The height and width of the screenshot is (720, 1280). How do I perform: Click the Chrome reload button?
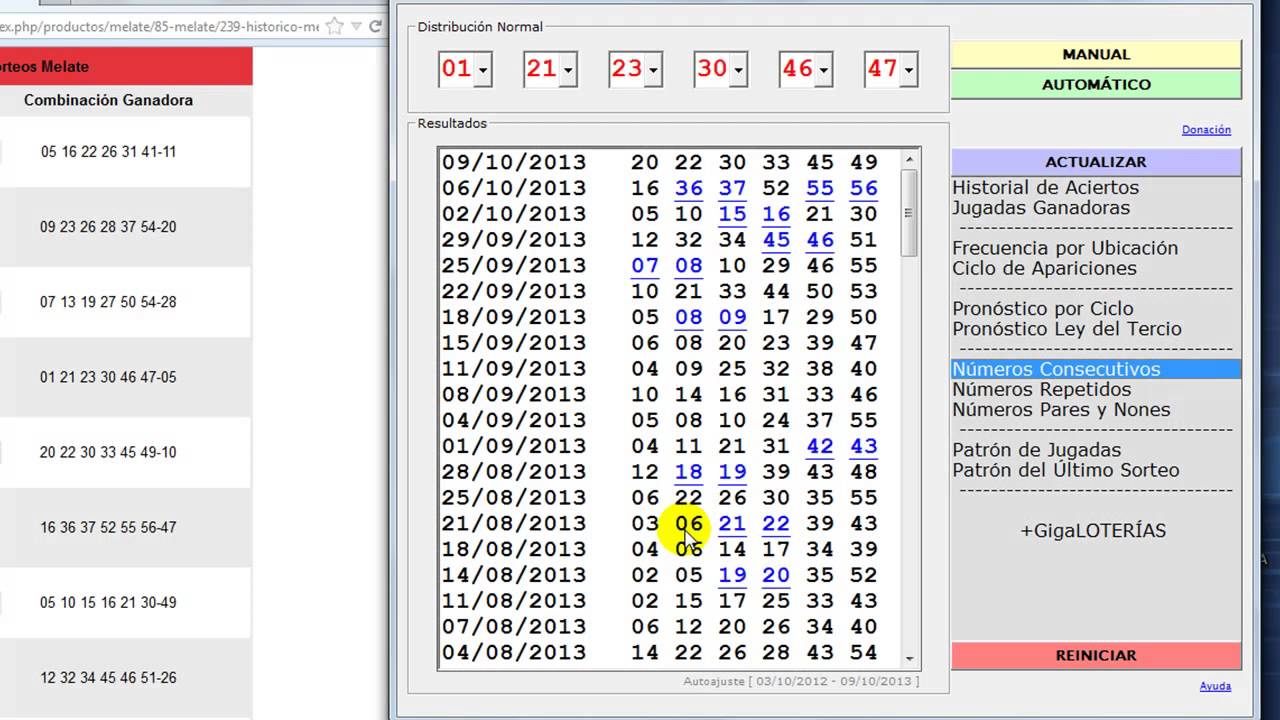click(x=377, y=27)
